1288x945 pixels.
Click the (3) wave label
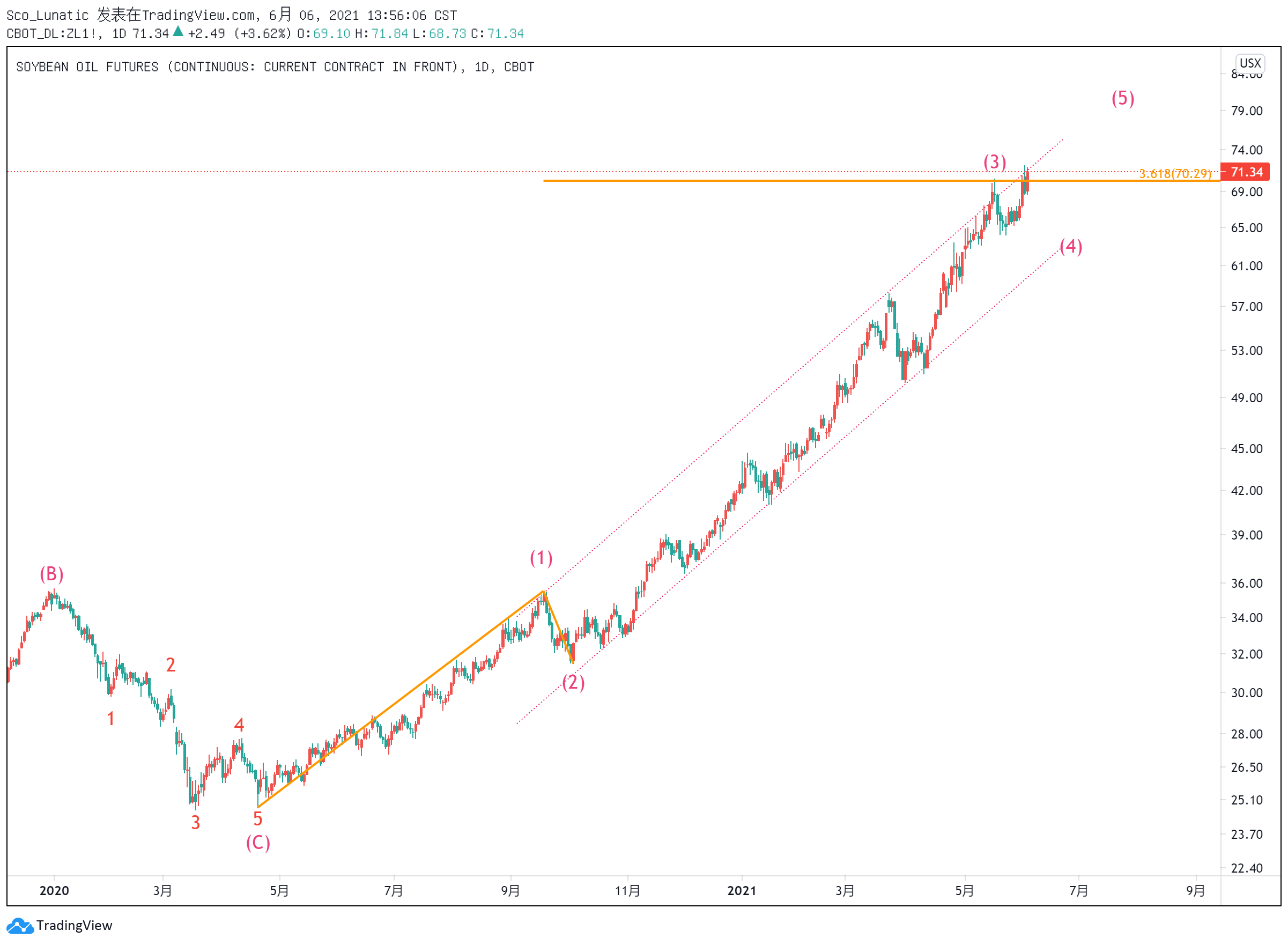[995, 162]
